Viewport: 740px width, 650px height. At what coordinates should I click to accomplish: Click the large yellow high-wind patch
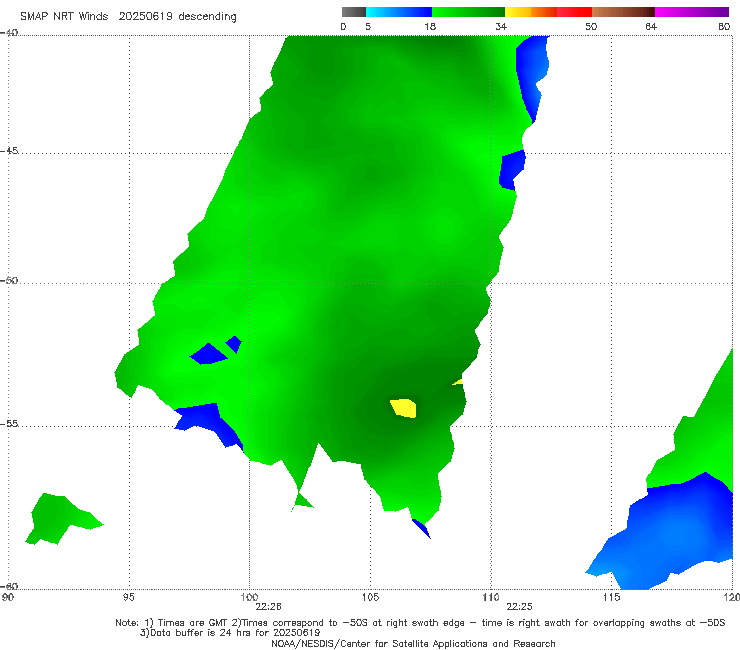click(x=404, y=408)
